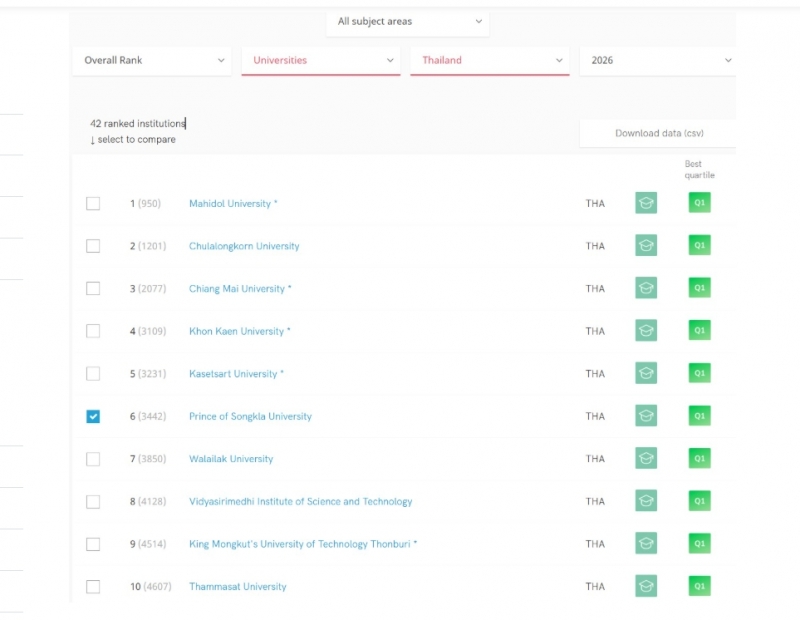Image resolution: width=800 pixels, height=620 pixels.
Task: Tick the checkbox next to Walailak University
Action: 93,459
